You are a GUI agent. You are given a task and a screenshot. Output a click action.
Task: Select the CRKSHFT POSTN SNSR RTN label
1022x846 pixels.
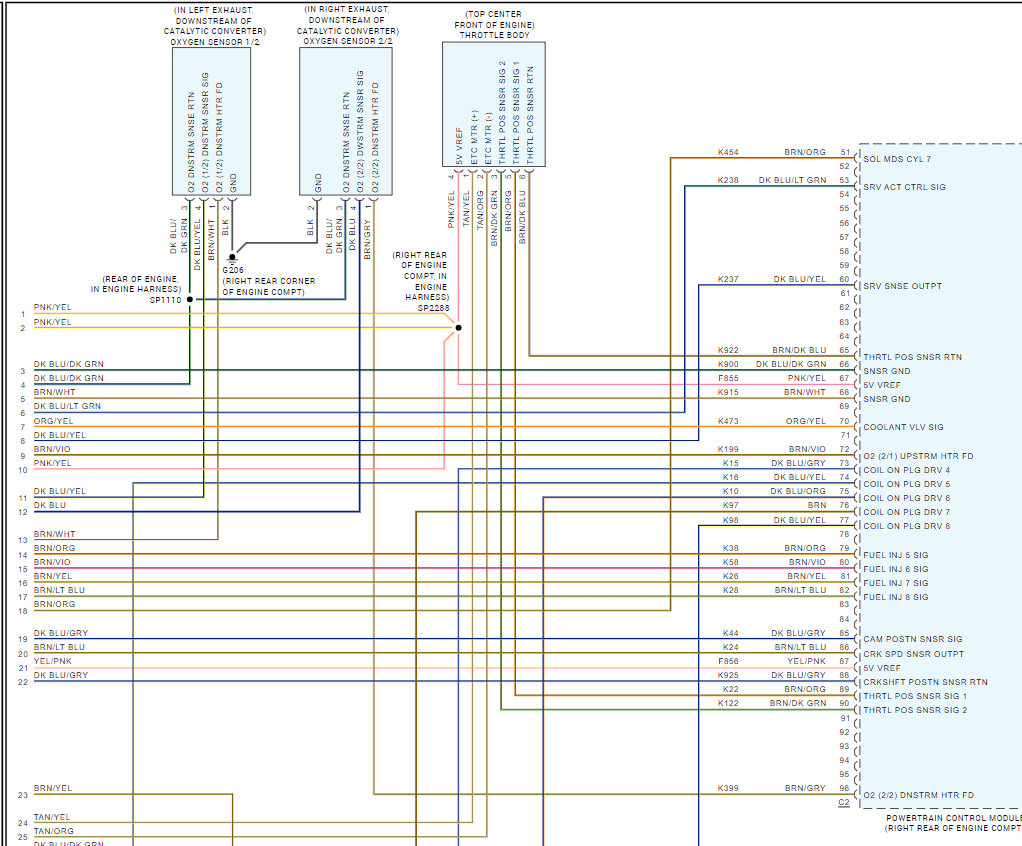tap(925, 682)
